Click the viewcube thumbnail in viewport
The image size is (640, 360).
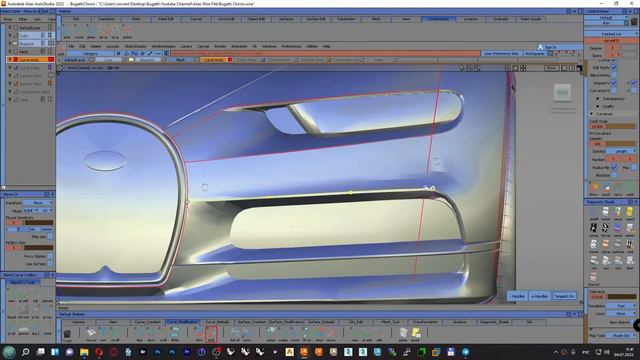(x=562, y=93)
